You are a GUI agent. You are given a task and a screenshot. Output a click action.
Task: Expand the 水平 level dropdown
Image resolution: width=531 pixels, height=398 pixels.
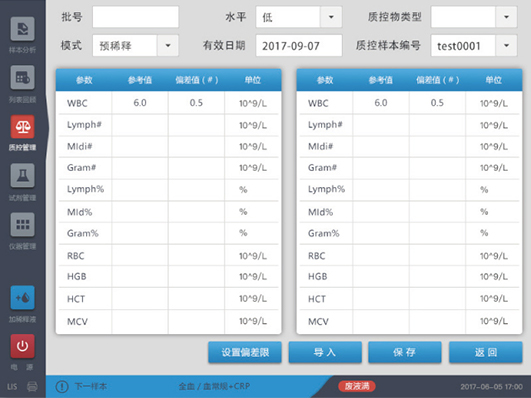tap(331, 17)
